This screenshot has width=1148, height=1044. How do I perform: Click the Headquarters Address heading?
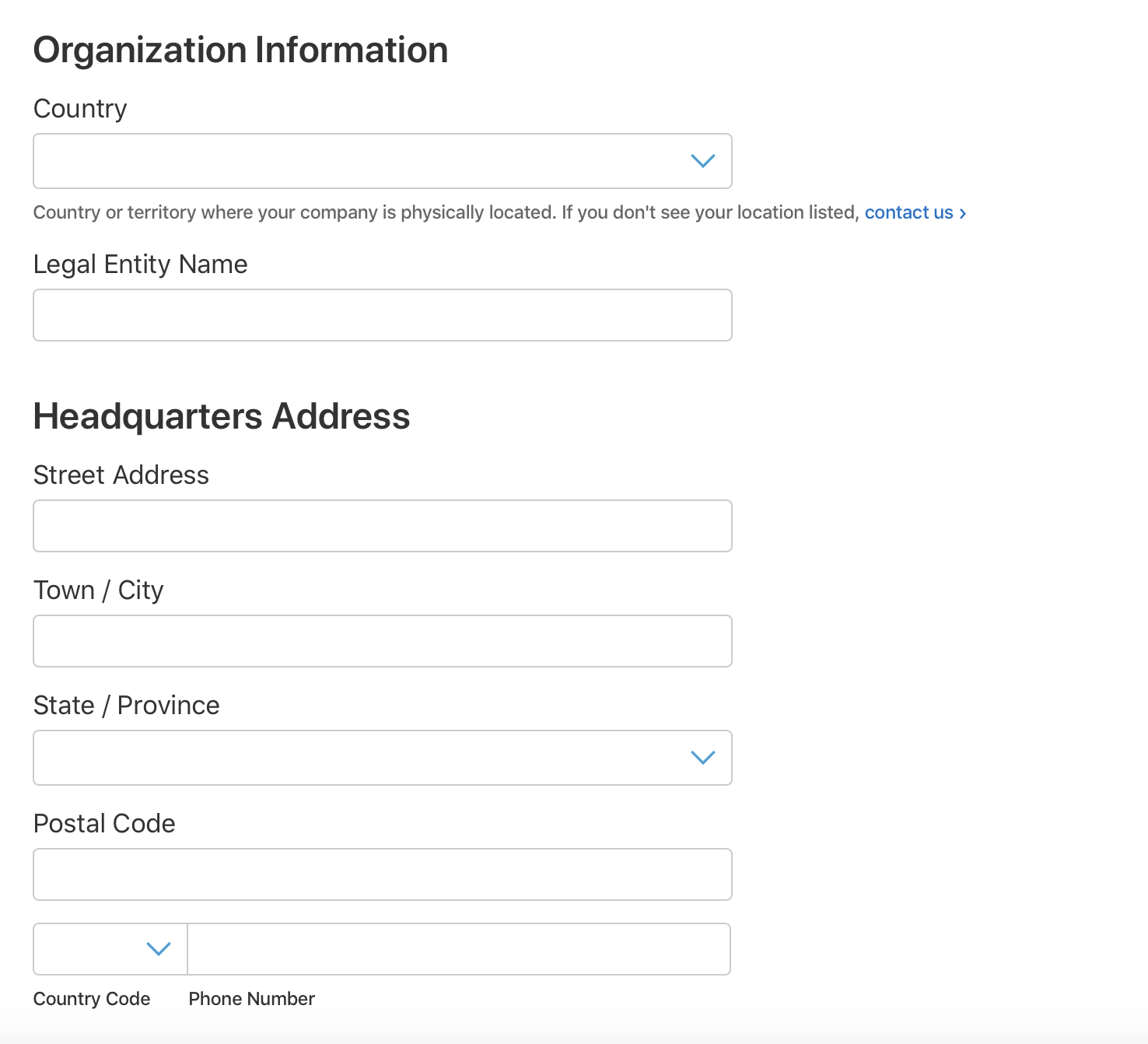[x=222, y=416]
